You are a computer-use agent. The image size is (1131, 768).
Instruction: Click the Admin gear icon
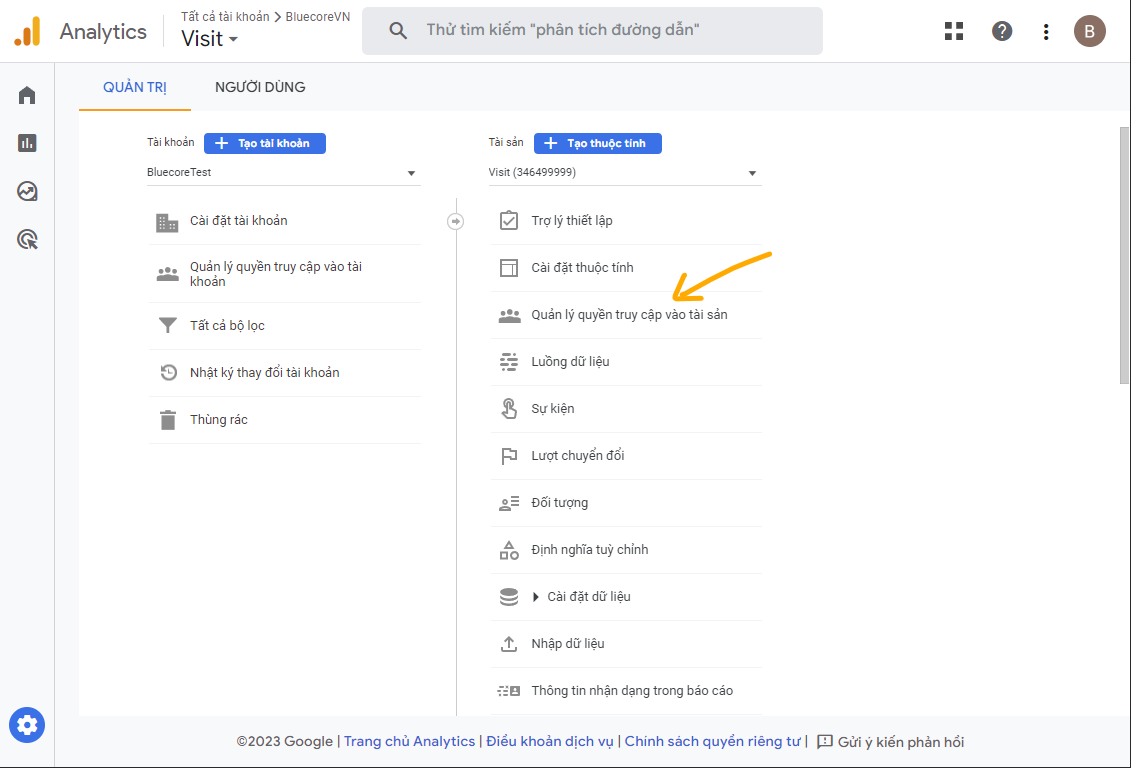[27, 725]
